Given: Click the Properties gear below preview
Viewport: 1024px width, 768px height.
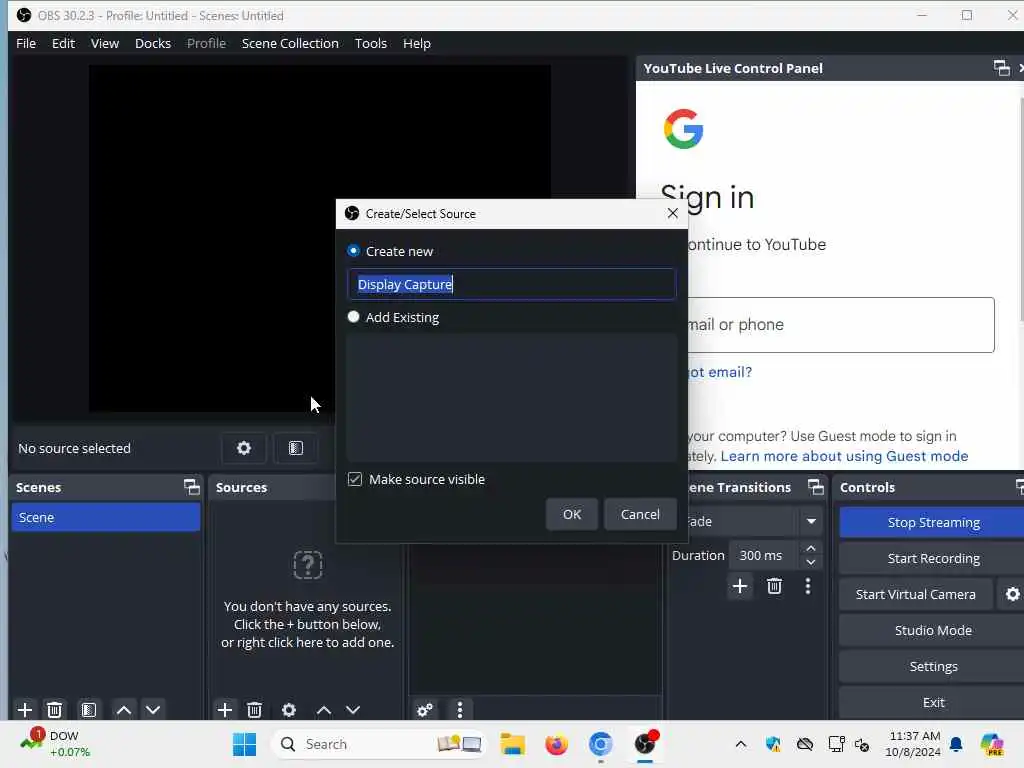Looking at the screenshot, I should click(x=244, y=448).
